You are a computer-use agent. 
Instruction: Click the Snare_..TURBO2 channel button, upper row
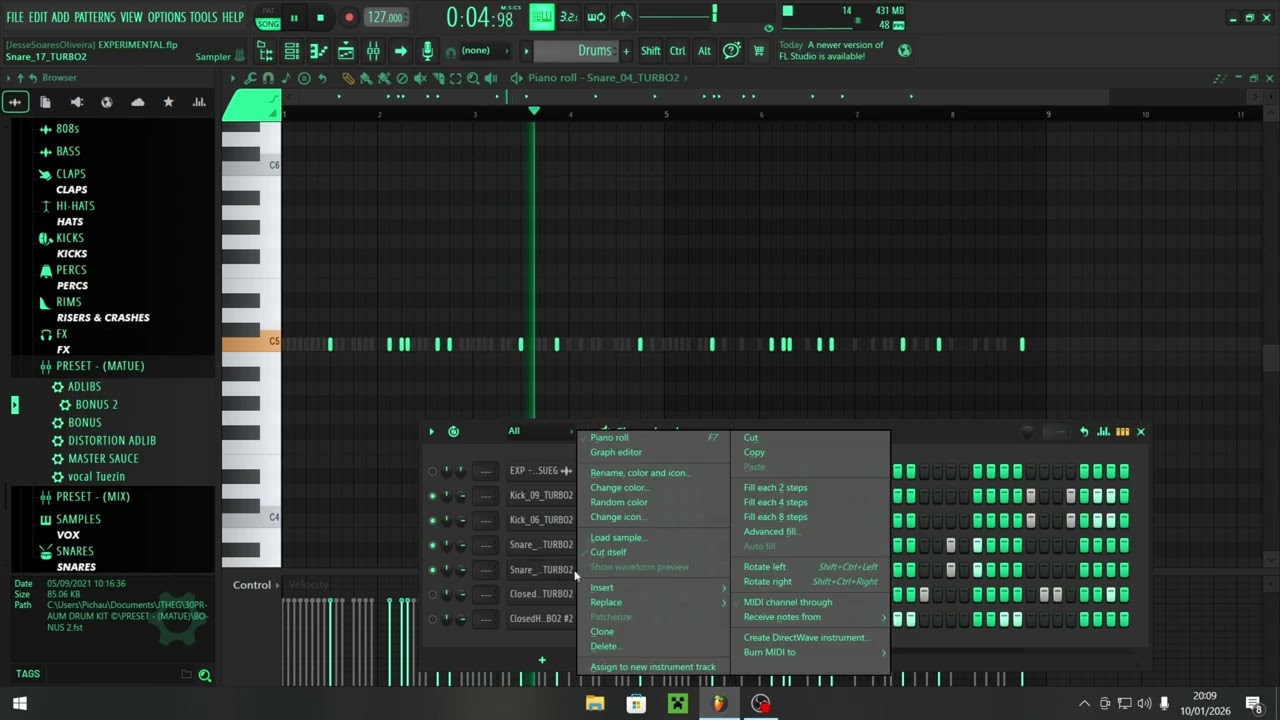(x=540, y=545)
